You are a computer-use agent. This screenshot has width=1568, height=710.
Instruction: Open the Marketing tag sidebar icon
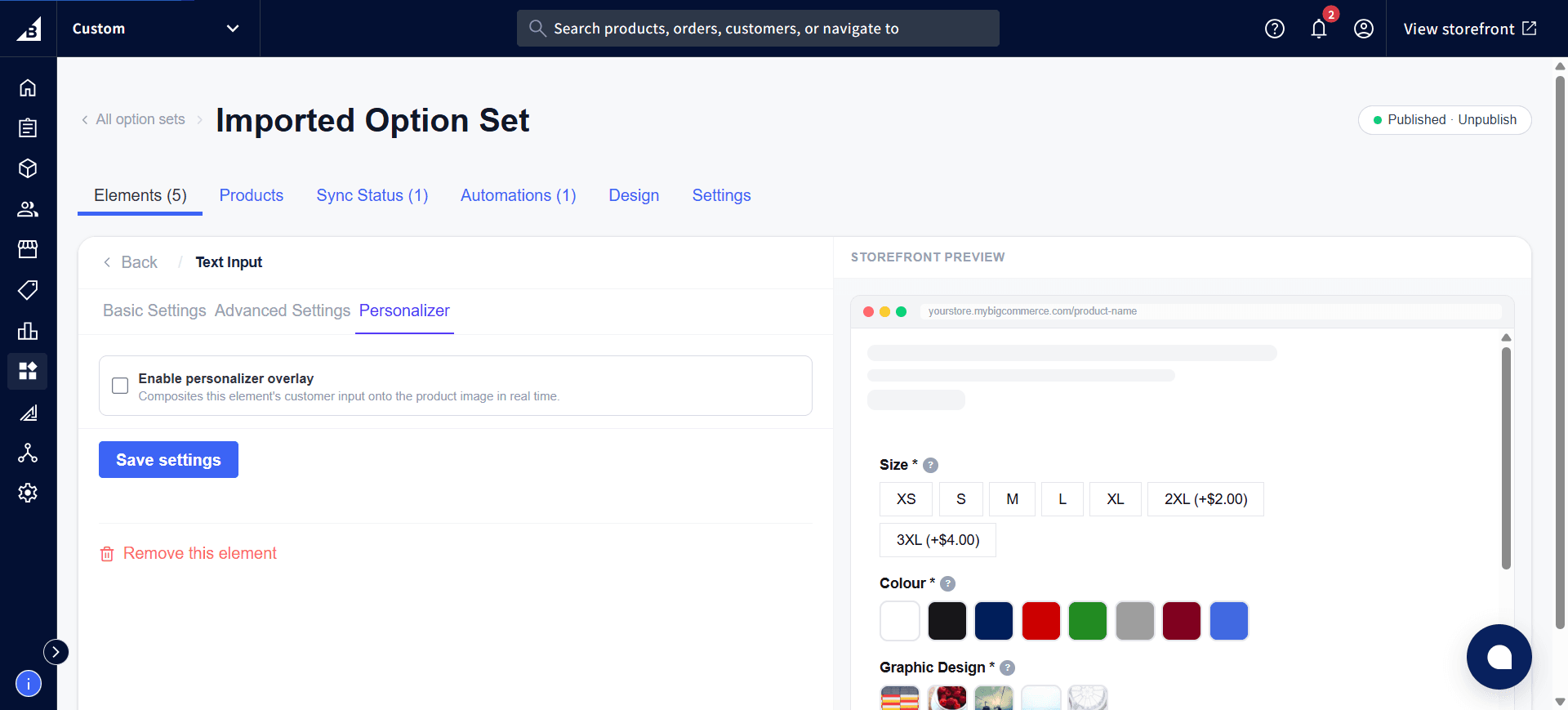(x=28, y=290)
